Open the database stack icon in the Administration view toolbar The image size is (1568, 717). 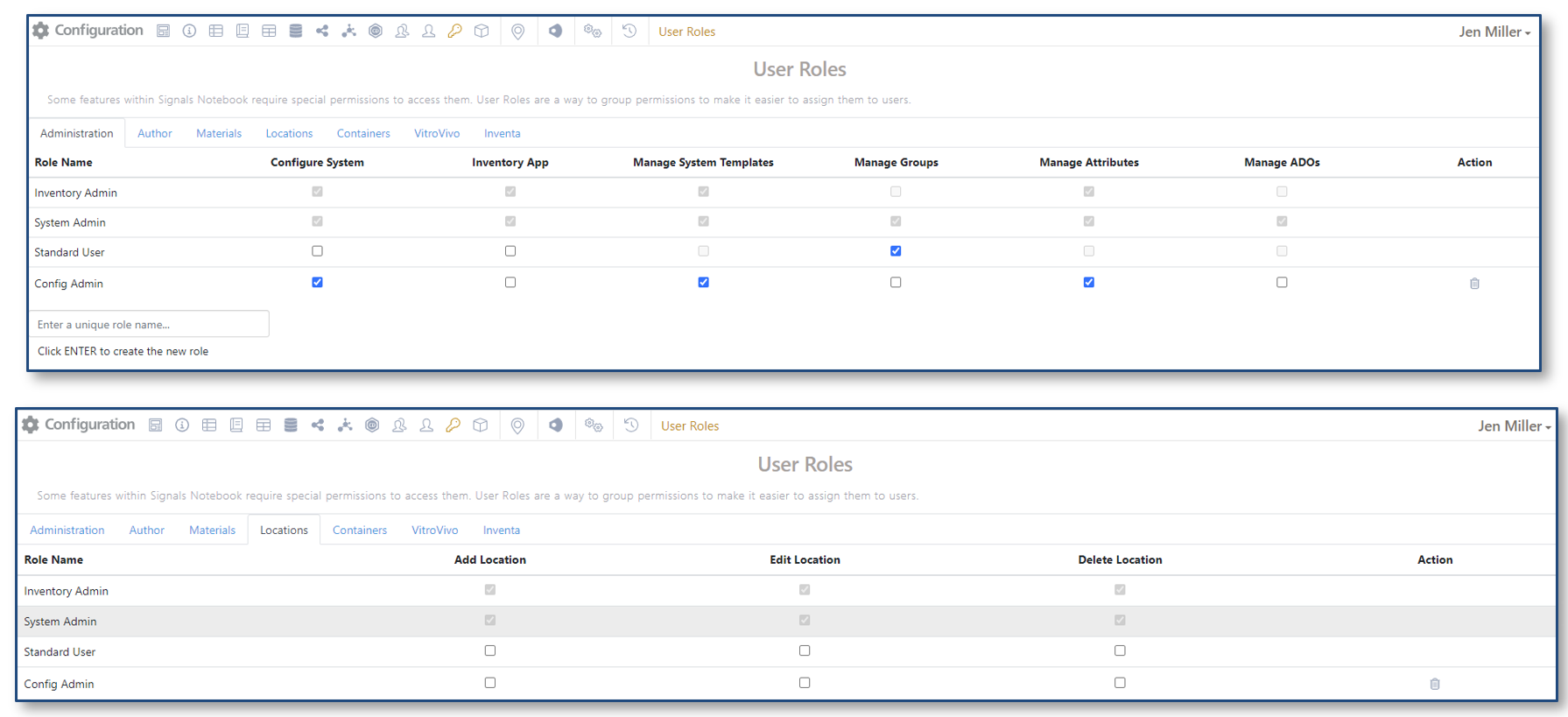(296, 31)
